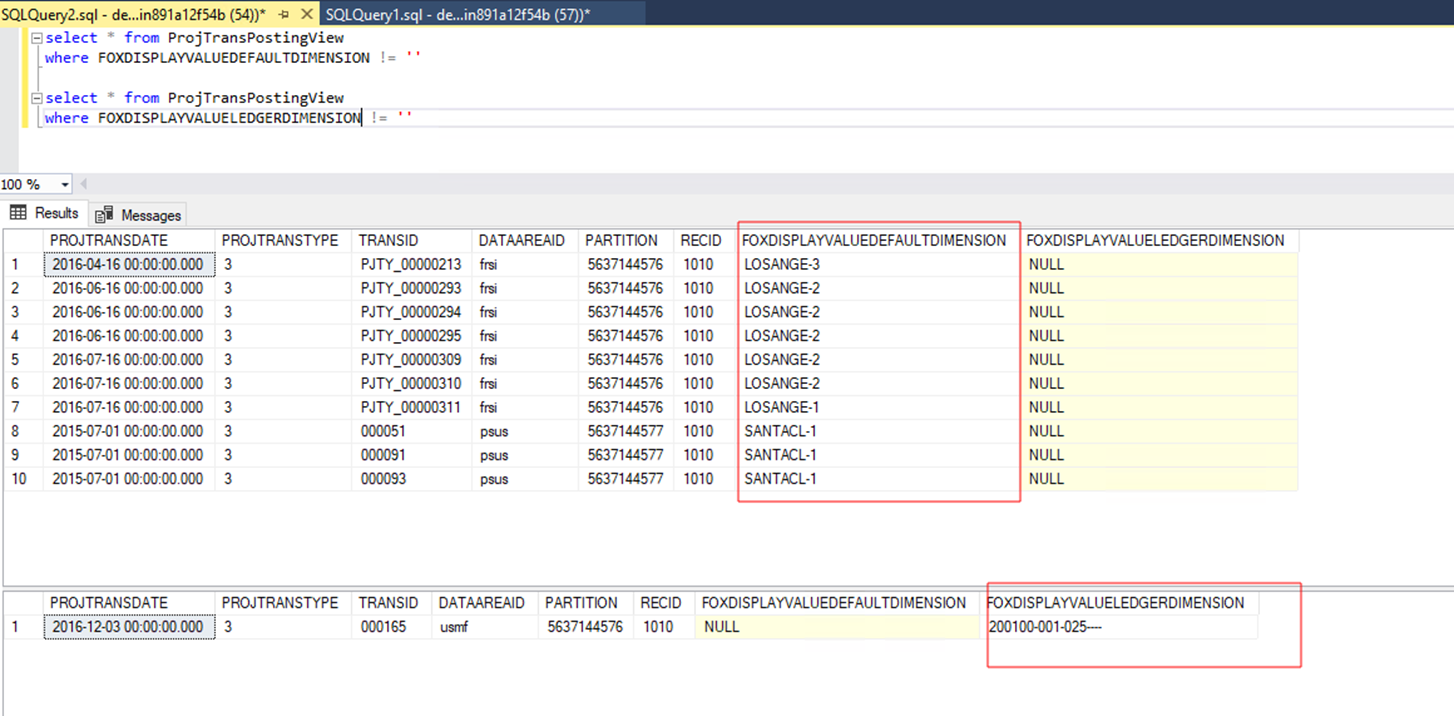This screenshot has height=716, width=1454.
Task: Click the TRANSID cell containing PJTY_00000213
Action: point(411,263)
